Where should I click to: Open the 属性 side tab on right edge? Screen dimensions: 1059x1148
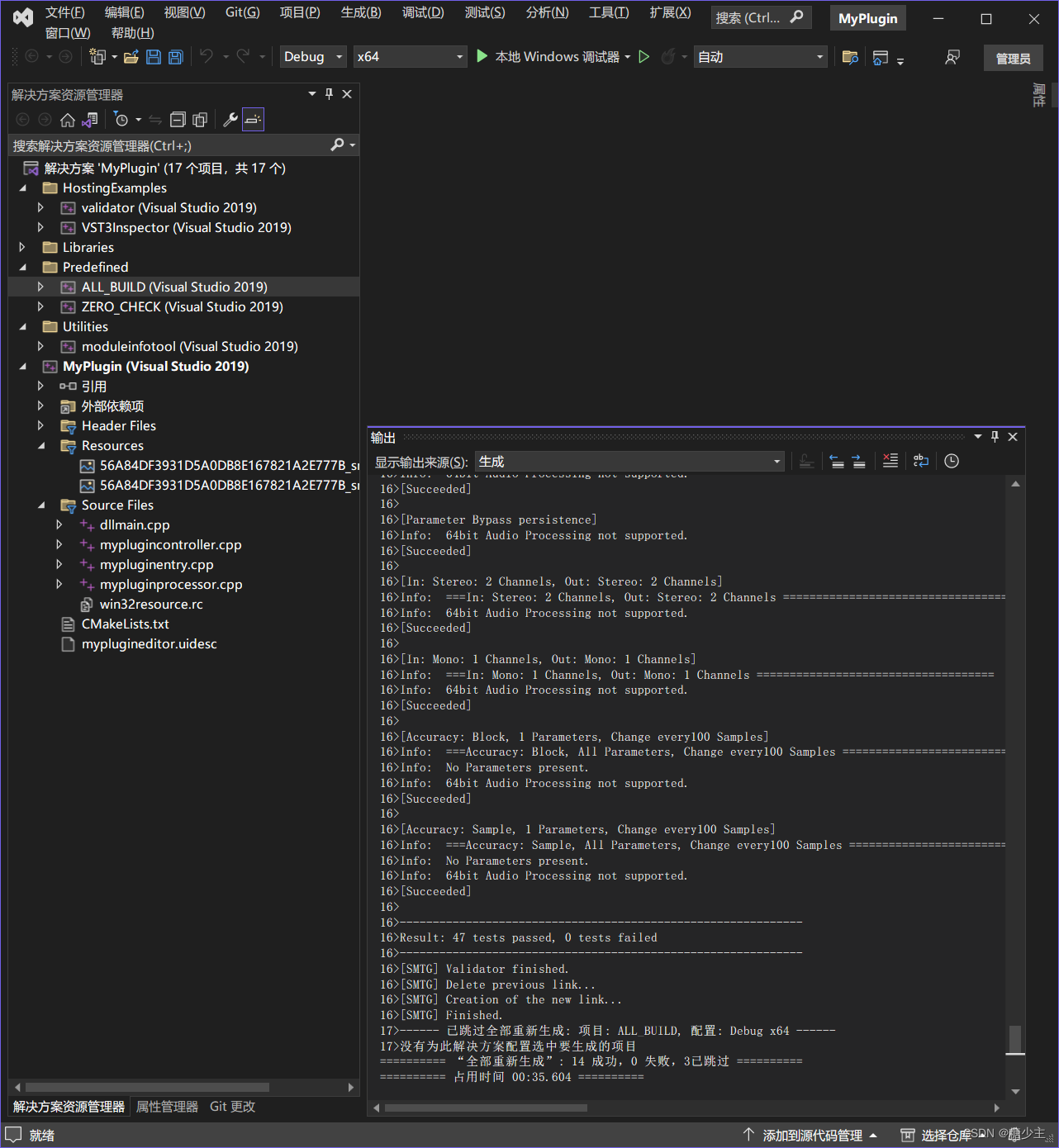[1039, 95]
